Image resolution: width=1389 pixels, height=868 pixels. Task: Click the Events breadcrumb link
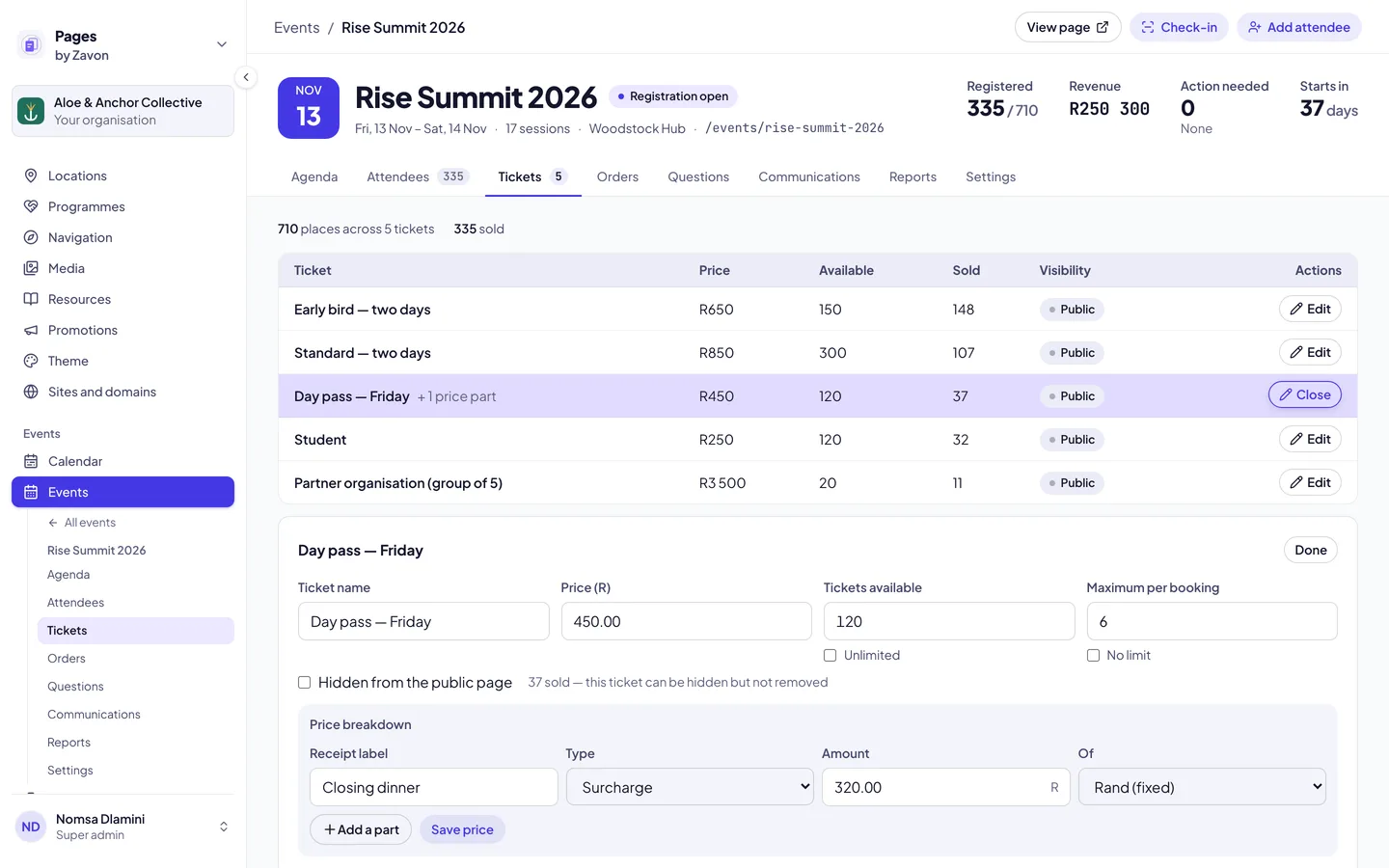(297, 28)
